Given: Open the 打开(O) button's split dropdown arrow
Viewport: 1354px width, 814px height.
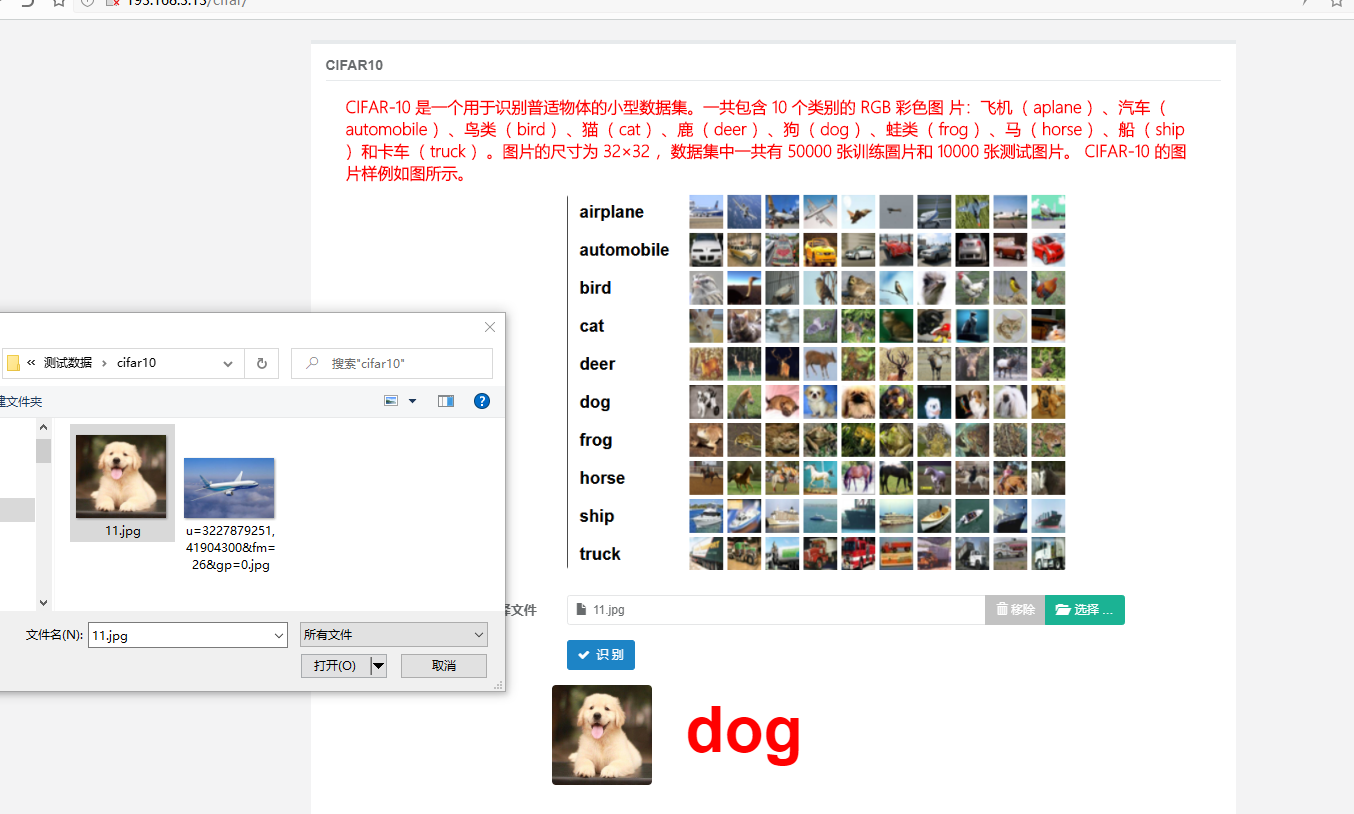Looking at the screenshot, I should point(376,665).
